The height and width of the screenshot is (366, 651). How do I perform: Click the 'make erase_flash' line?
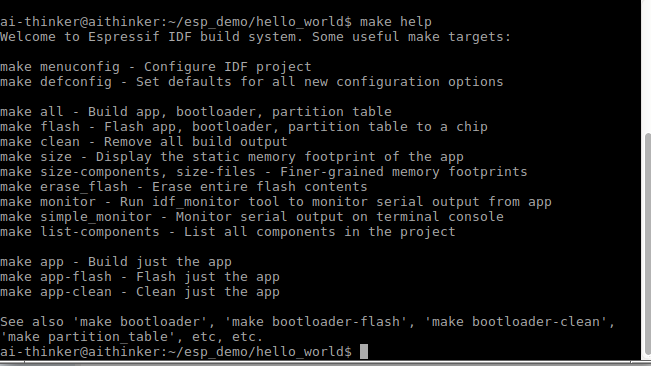pyautogui.click(x=184, y=186)
